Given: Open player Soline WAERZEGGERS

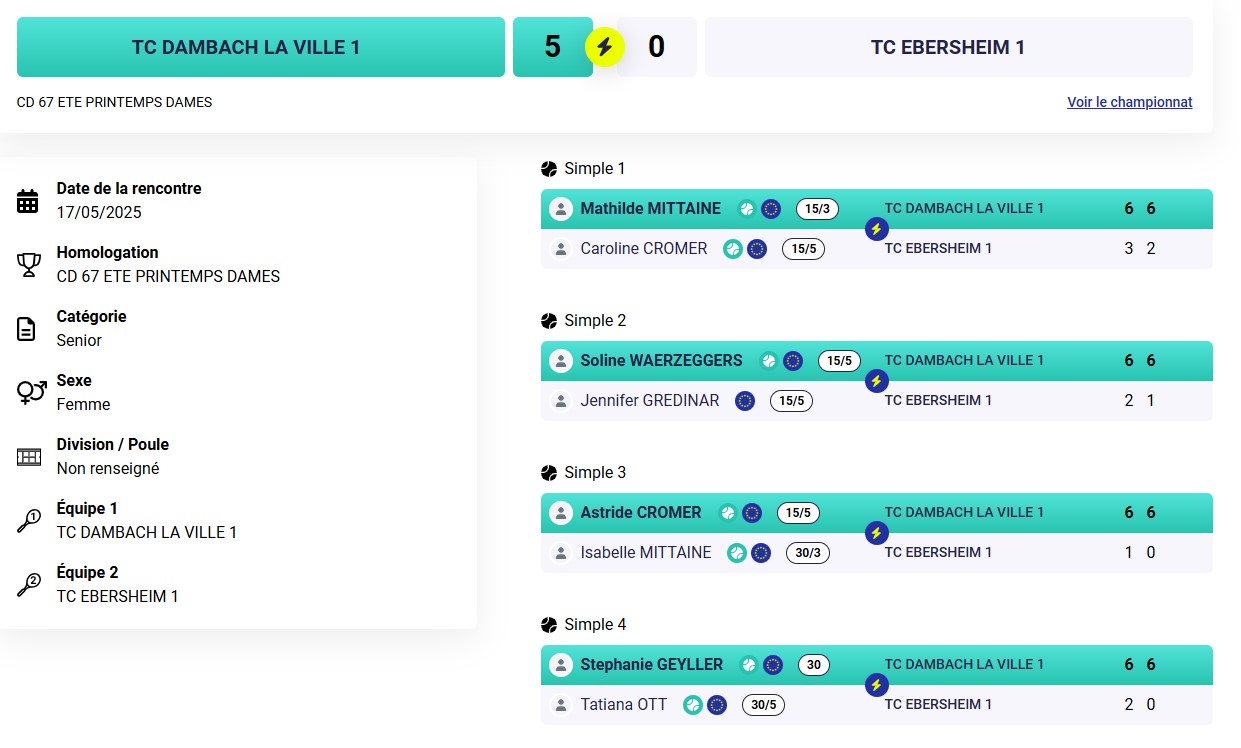Looking at the screenshot, I should click(x=661, y=360).
